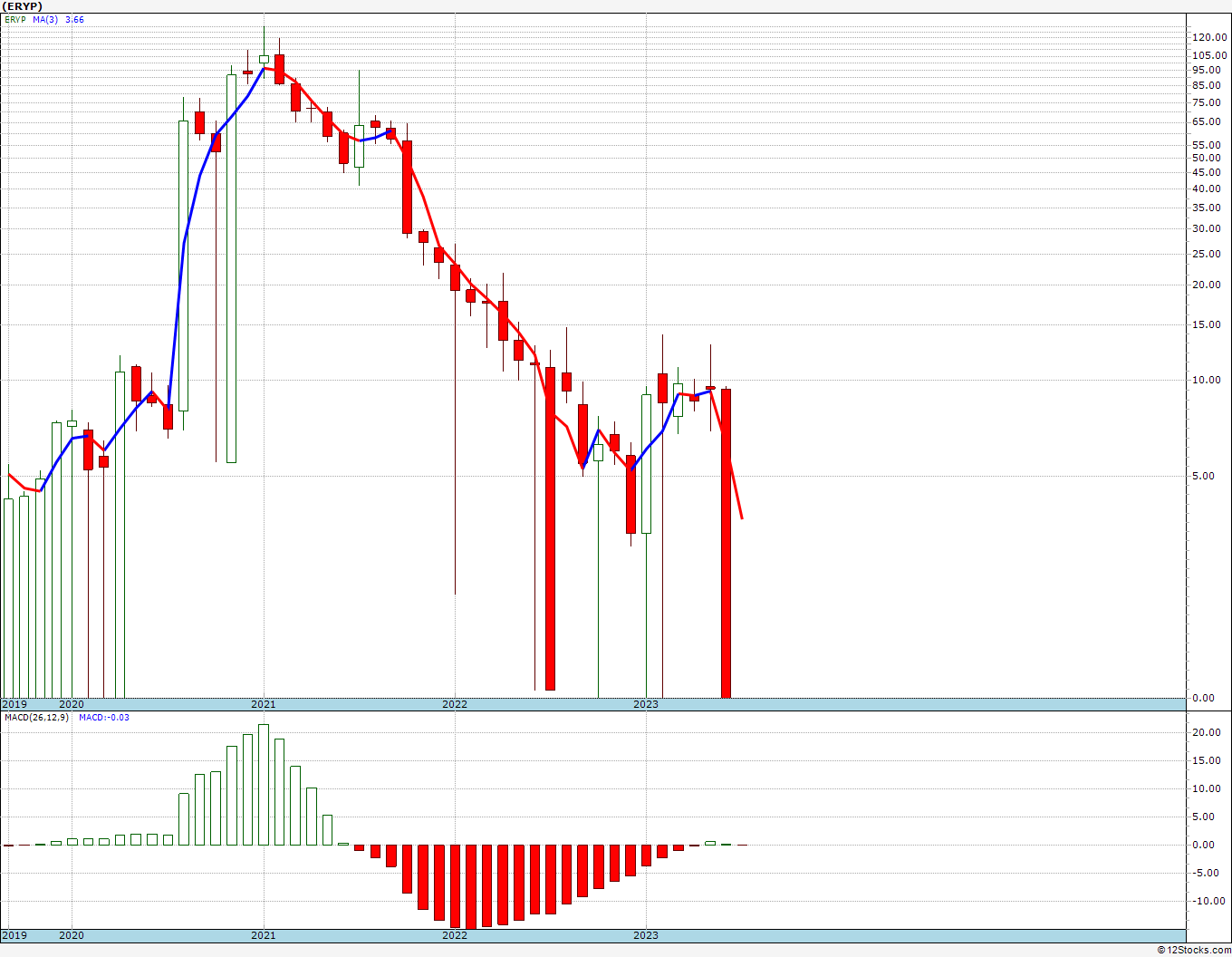Screen dimensions: 1232x957
Task: Select the 3.66 moving average value
Action: 74,19
